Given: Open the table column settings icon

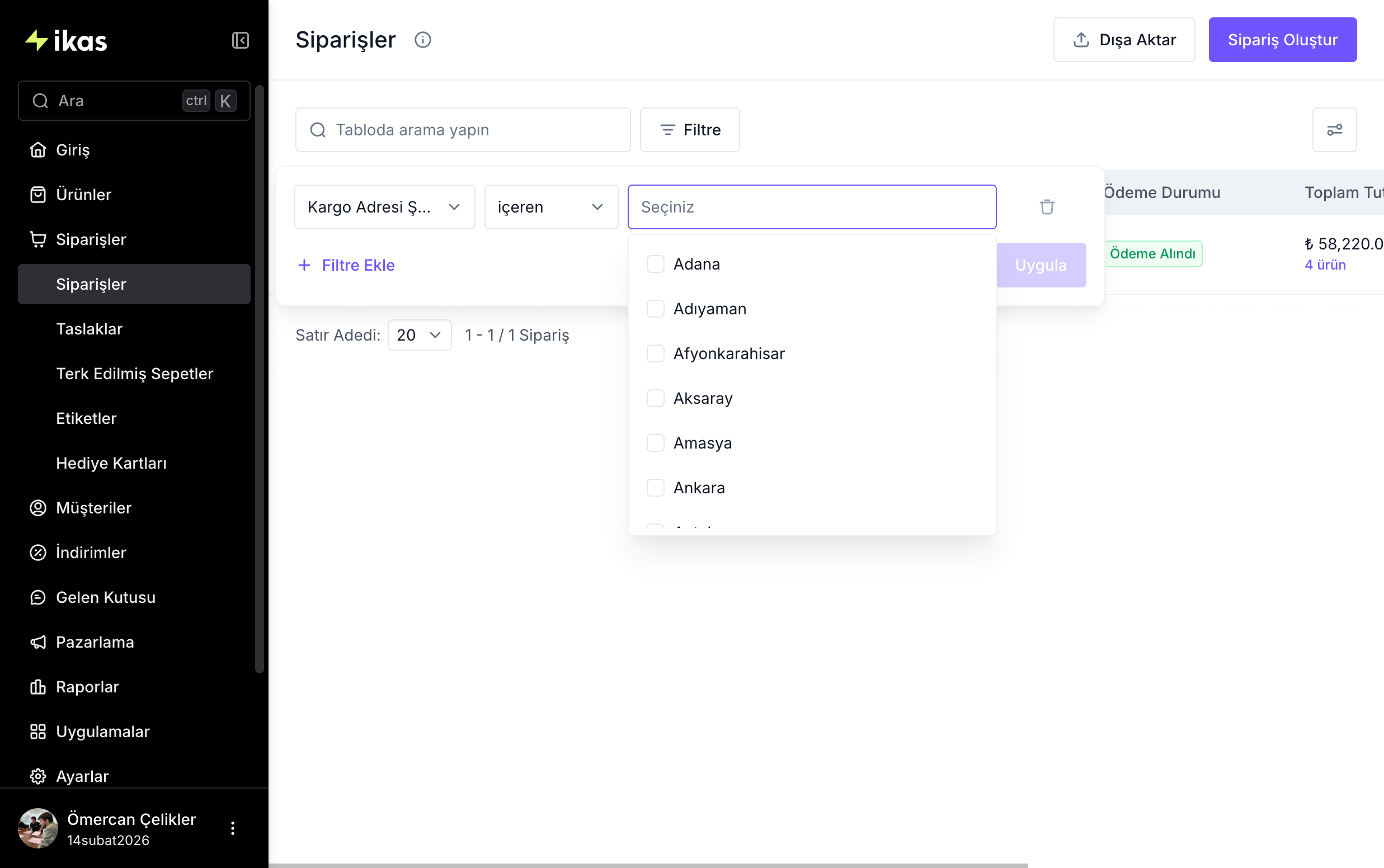Looking at the screenshot, I should click(x=1334, y=130).
